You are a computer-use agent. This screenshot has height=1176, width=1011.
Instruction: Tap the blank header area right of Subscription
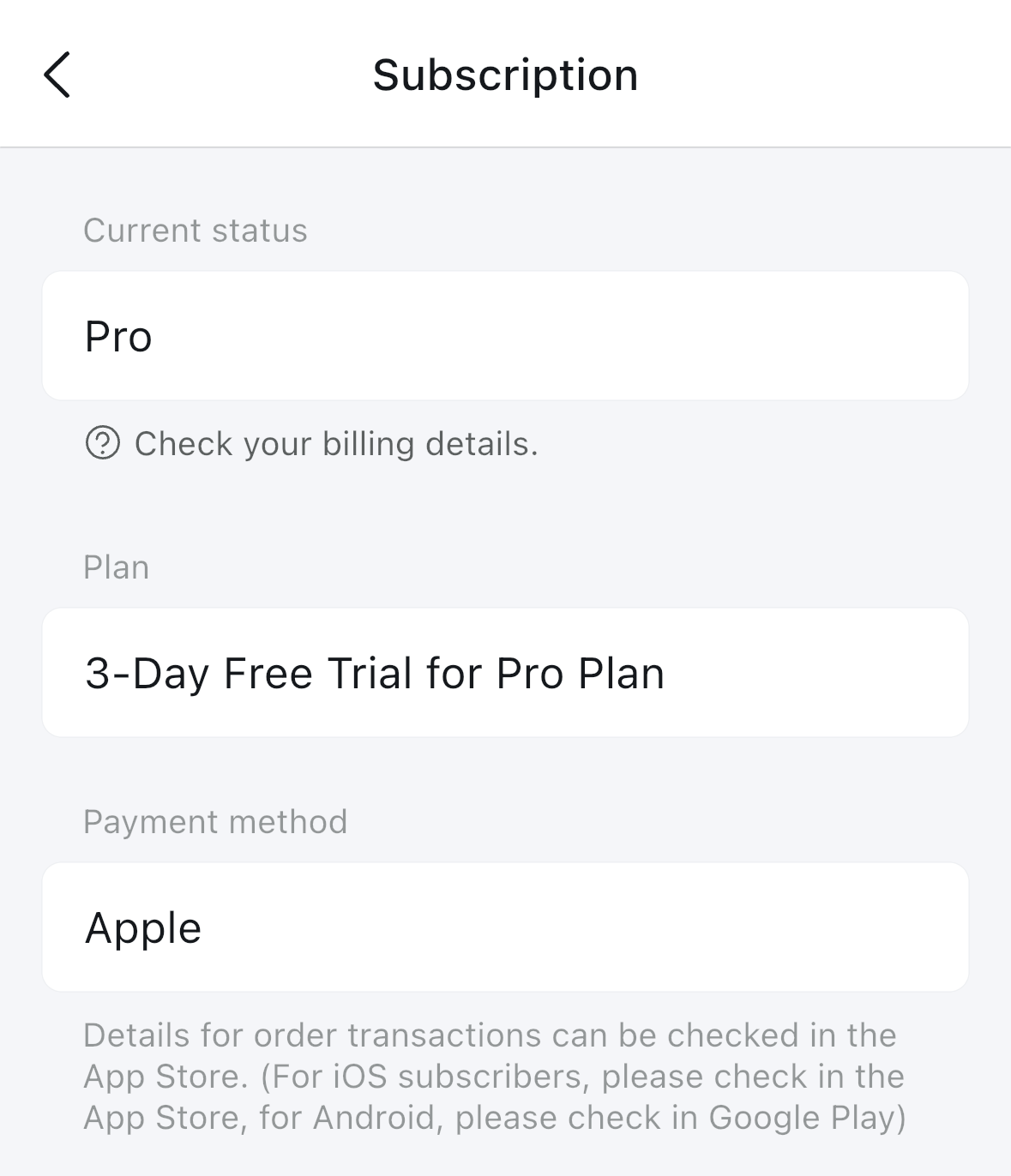[823, 75]
